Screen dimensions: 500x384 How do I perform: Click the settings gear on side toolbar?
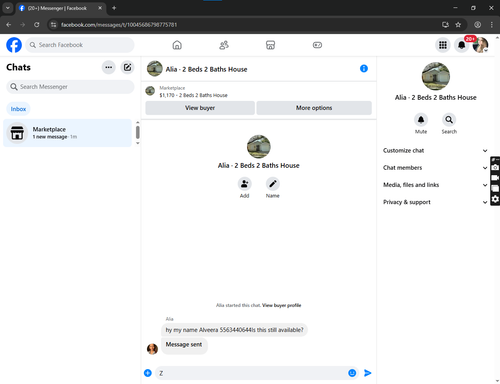click(495, 199)
